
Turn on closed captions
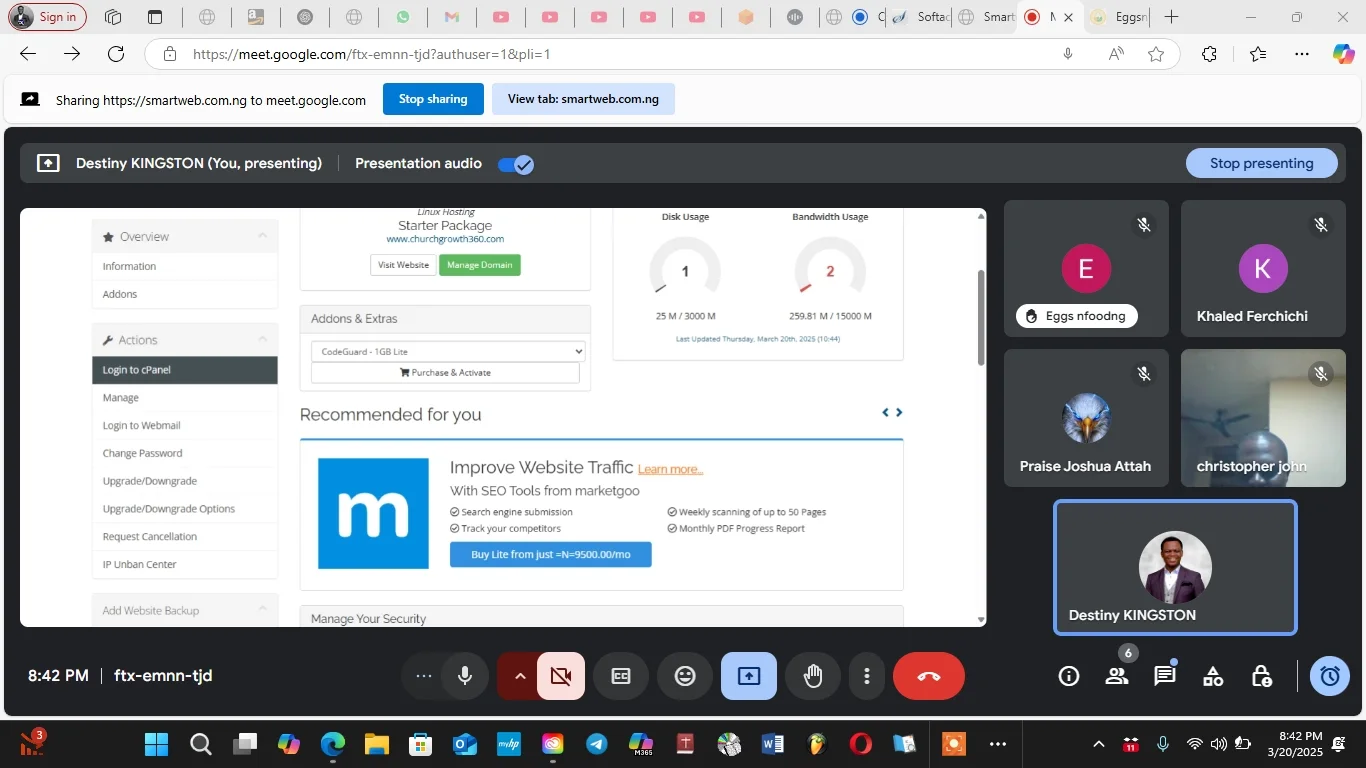621,676
